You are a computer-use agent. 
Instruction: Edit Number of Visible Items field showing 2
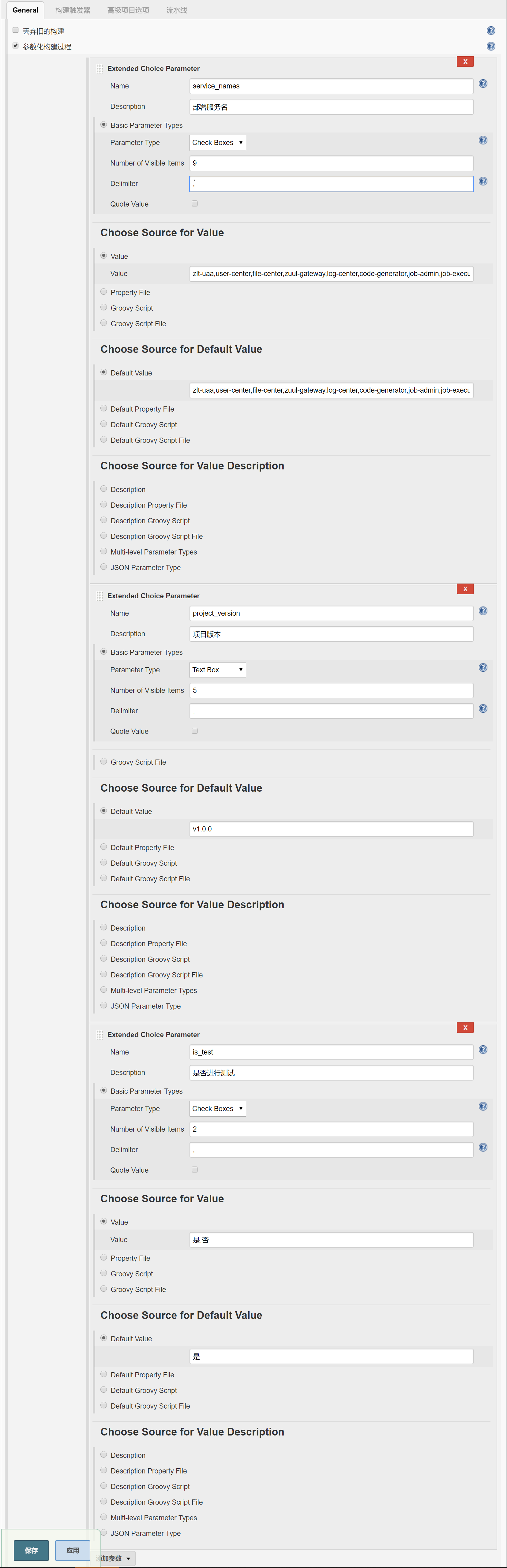tap(331, 1129)
